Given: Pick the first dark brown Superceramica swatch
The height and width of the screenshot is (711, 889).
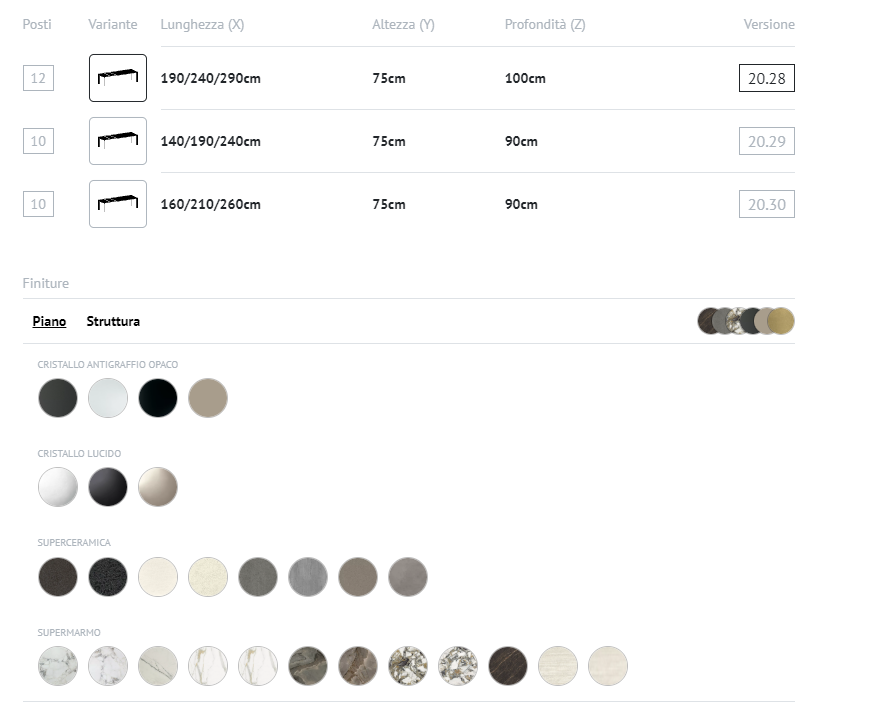Looking at the screenshot, I should click(x=58, y=577).
